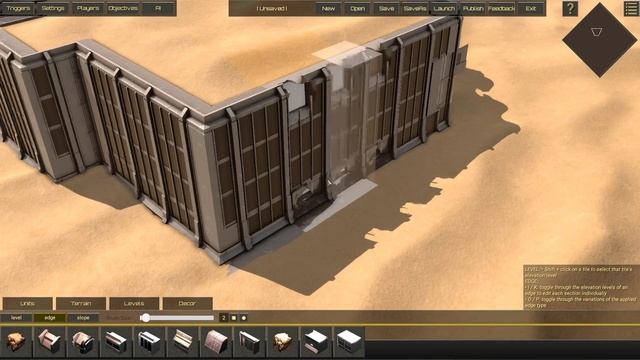Switch to the Levels tab

point(134,303)
